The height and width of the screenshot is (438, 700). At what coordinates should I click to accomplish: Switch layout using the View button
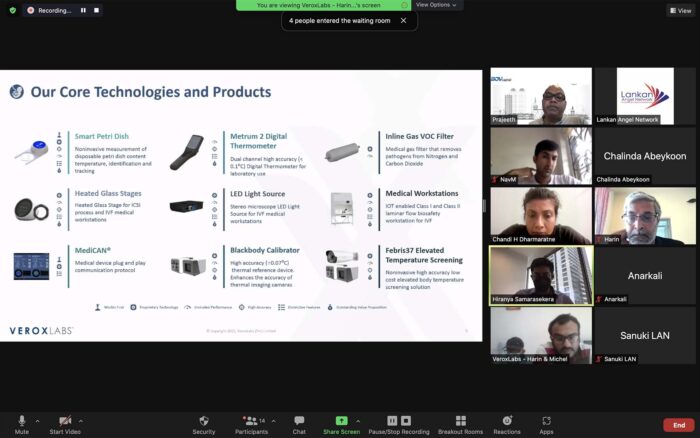(679, 10)
